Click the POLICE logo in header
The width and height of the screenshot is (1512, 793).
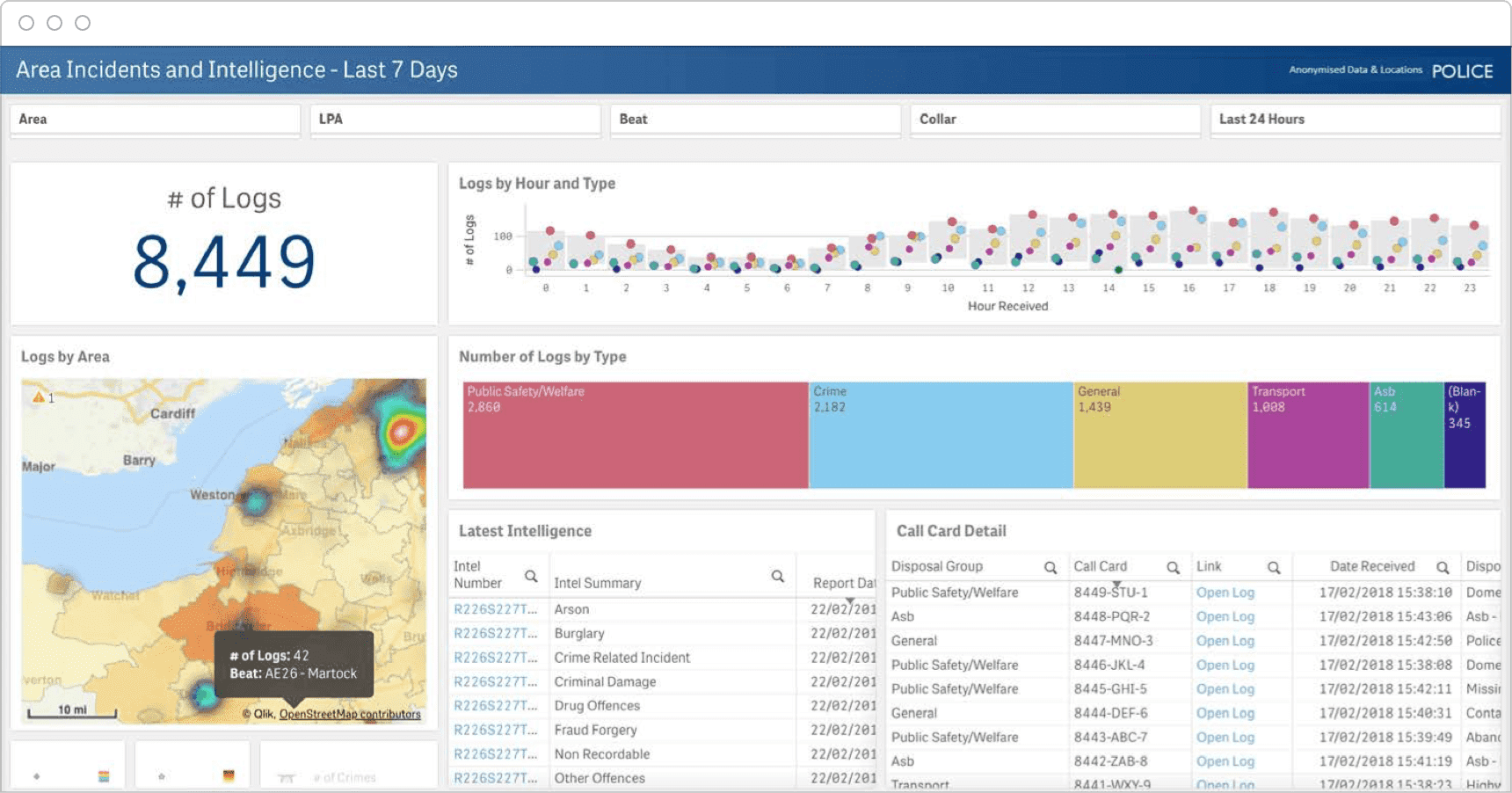[1462, 71]
